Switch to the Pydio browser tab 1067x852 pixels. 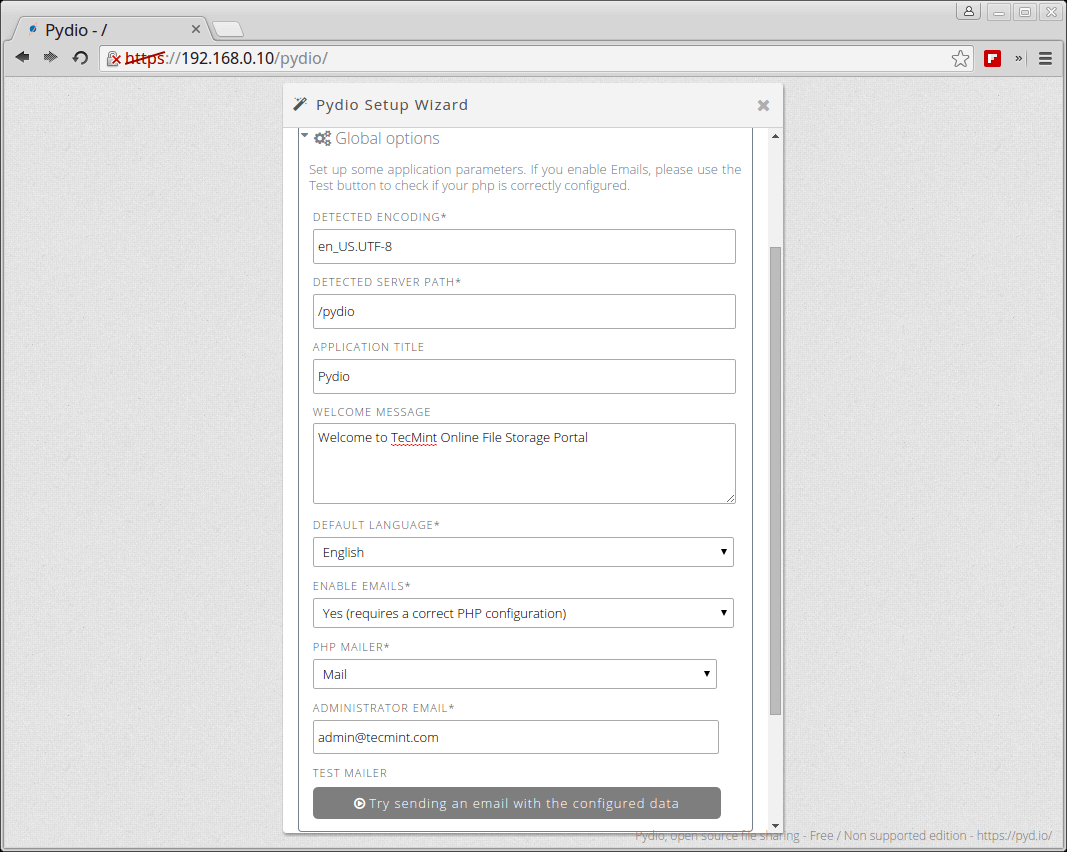click(110, 30)
